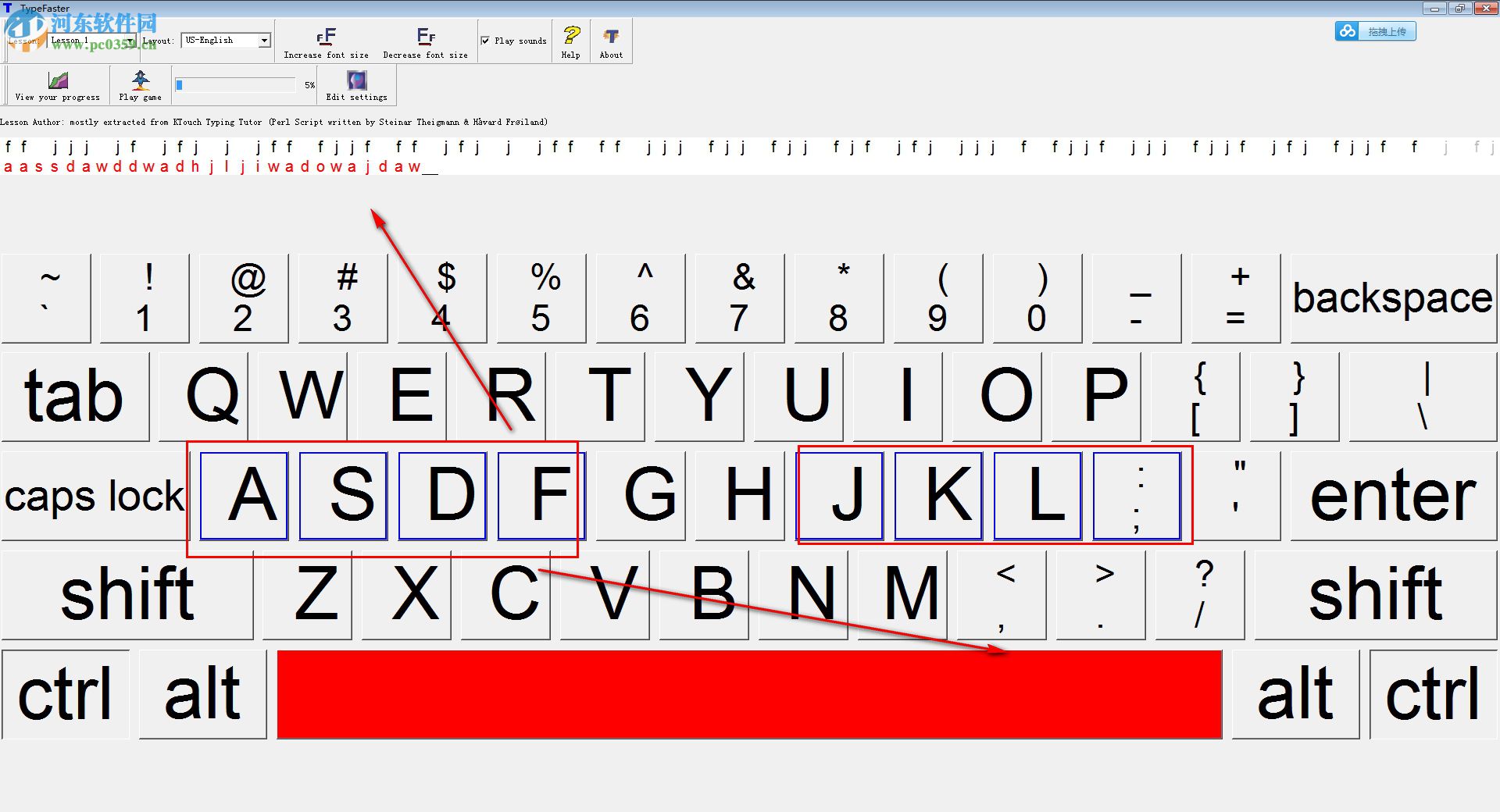Open the US-English layout dropdown
This screenshot has width=1500, height=812.
(x=263, y=40)
